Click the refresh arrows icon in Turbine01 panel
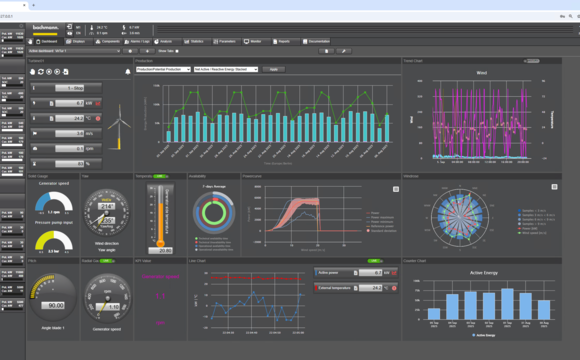 (x=41, y=72)
